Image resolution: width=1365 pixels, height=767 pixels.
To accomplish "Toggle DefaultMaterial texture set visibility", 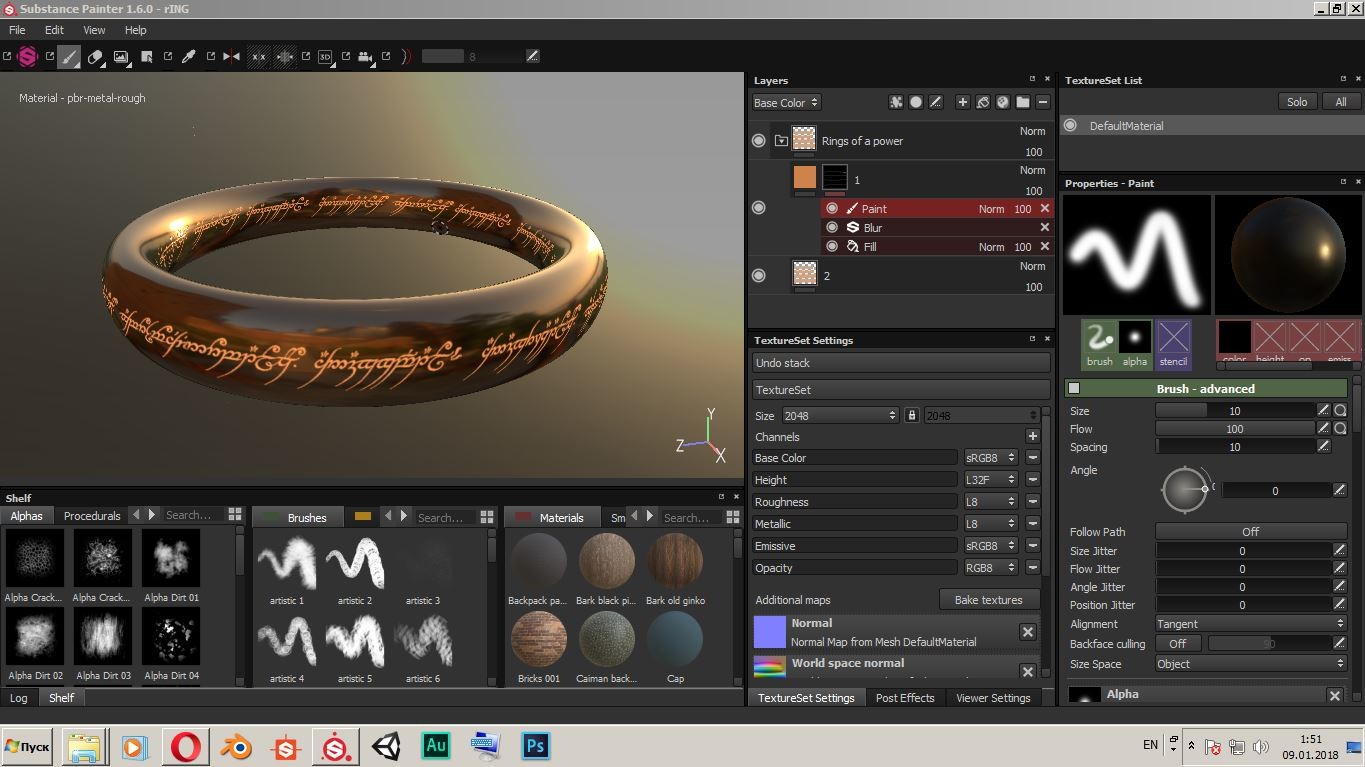I will [x=1070, y=126].
